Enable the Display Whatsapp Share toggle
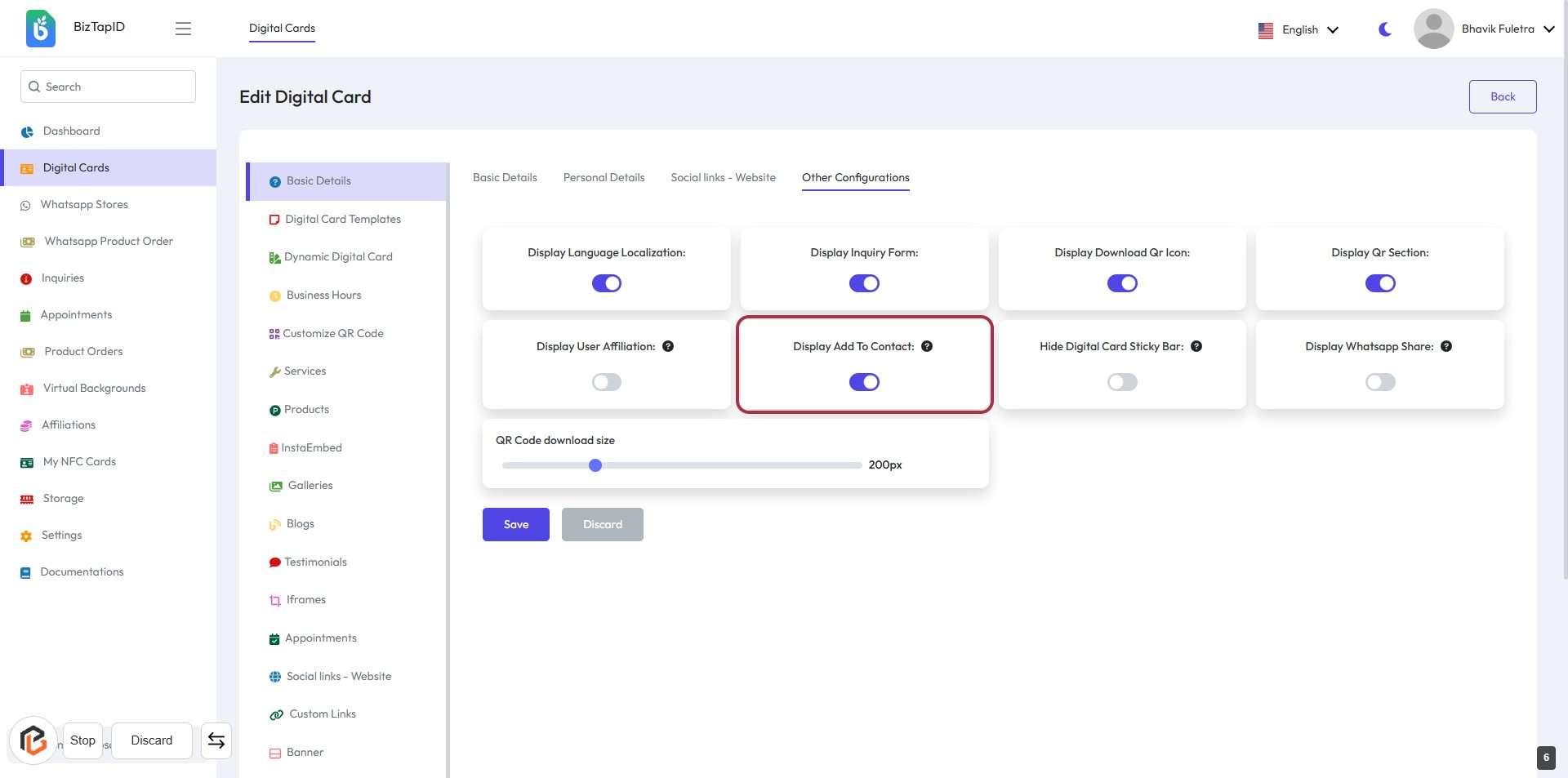Viewport: 1568px width, 778px height. 1380,382
